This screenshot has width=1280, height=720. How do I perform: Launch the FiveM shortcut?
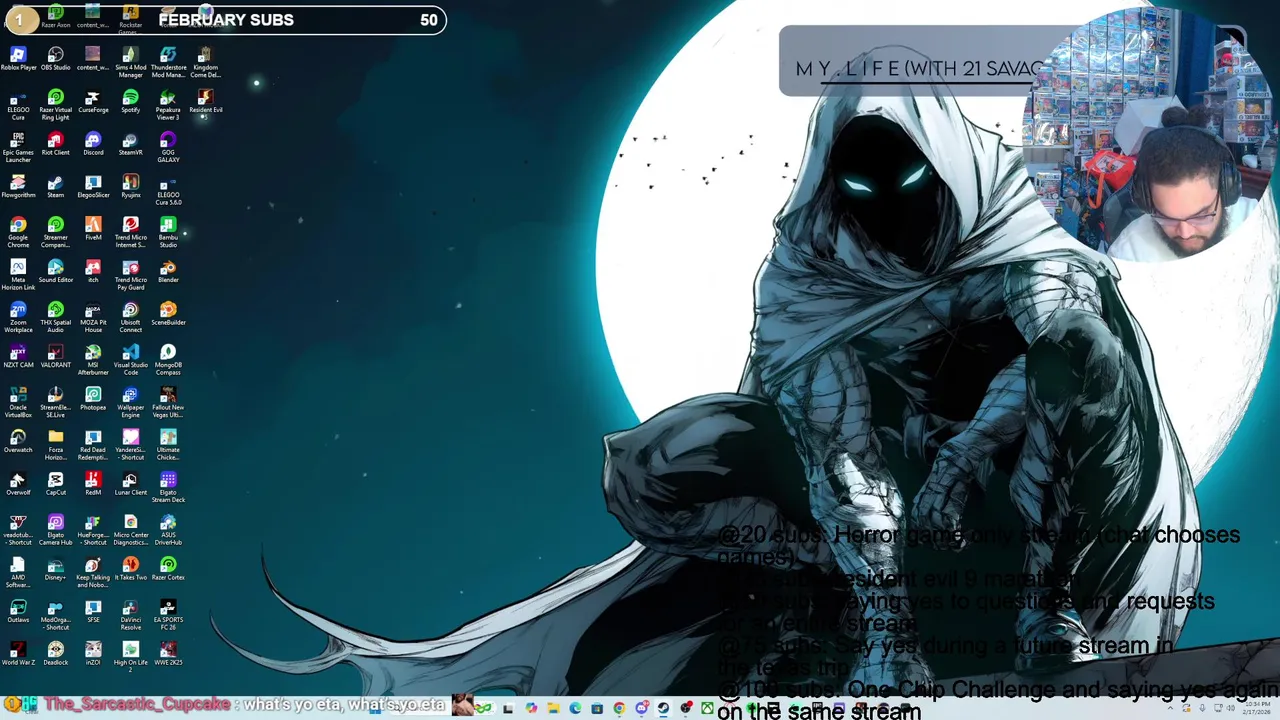tap(93, 229)
